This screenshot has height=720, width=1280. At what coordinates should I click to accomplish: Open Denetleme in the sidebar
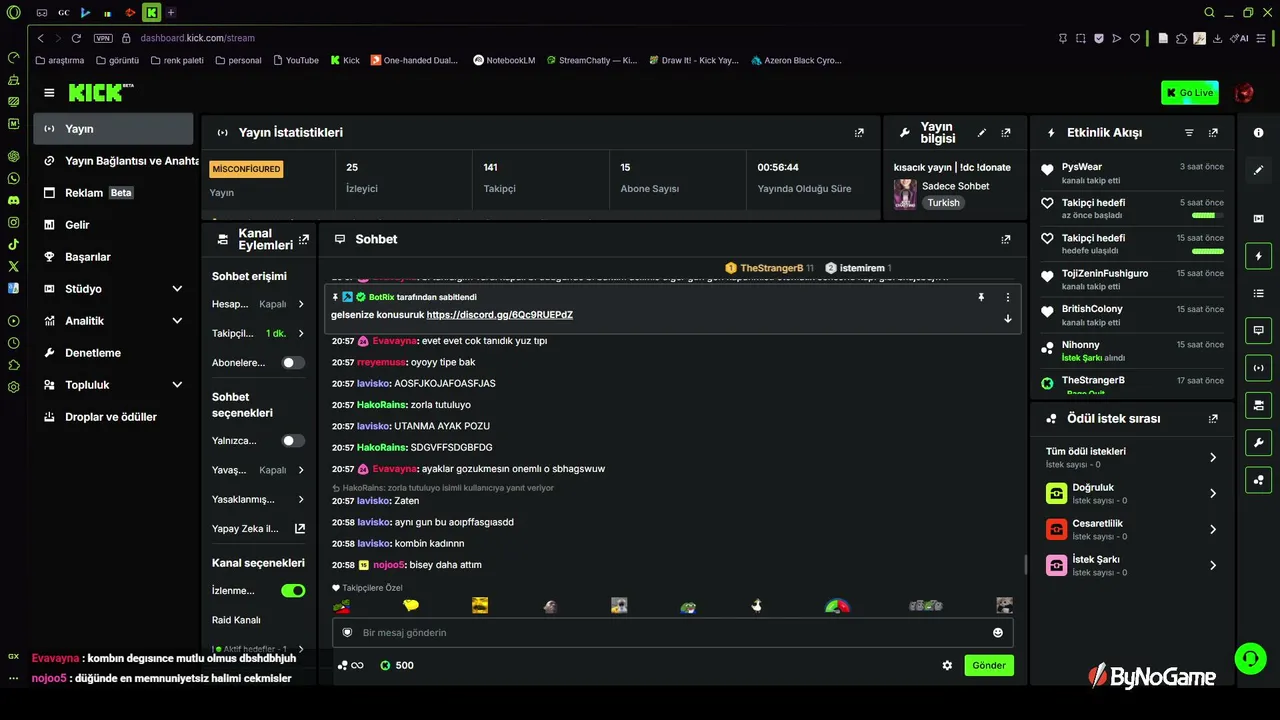coord(113,353)
